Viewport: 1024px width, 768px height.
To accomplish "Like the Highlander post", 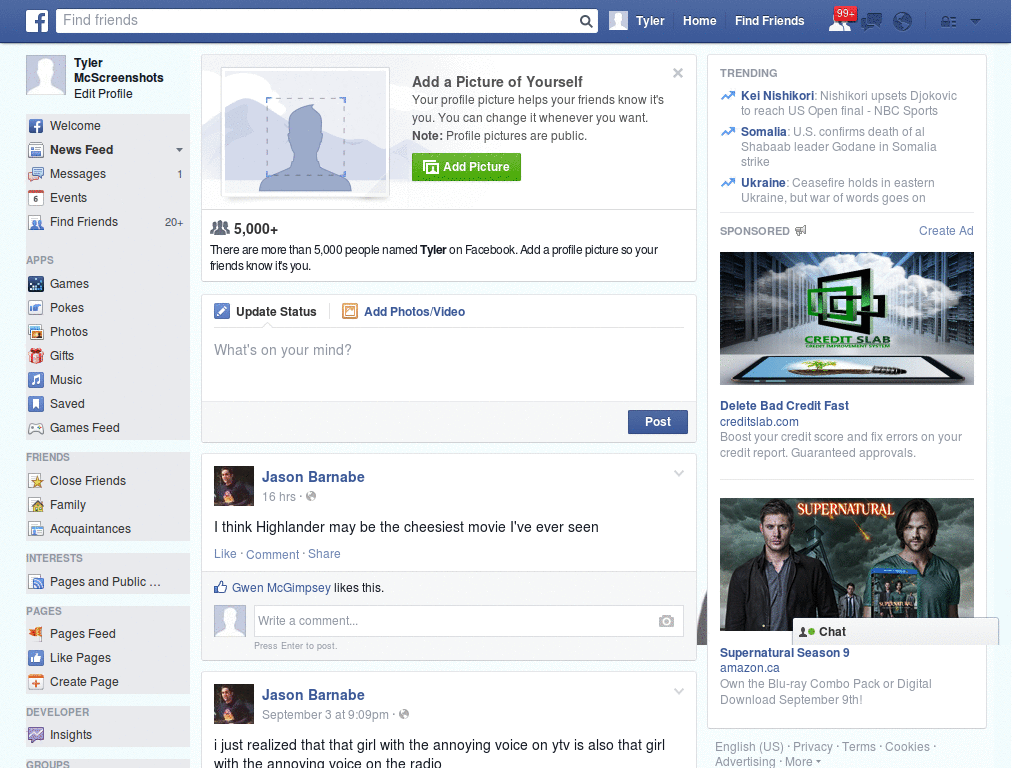I will tap(225, 554).
